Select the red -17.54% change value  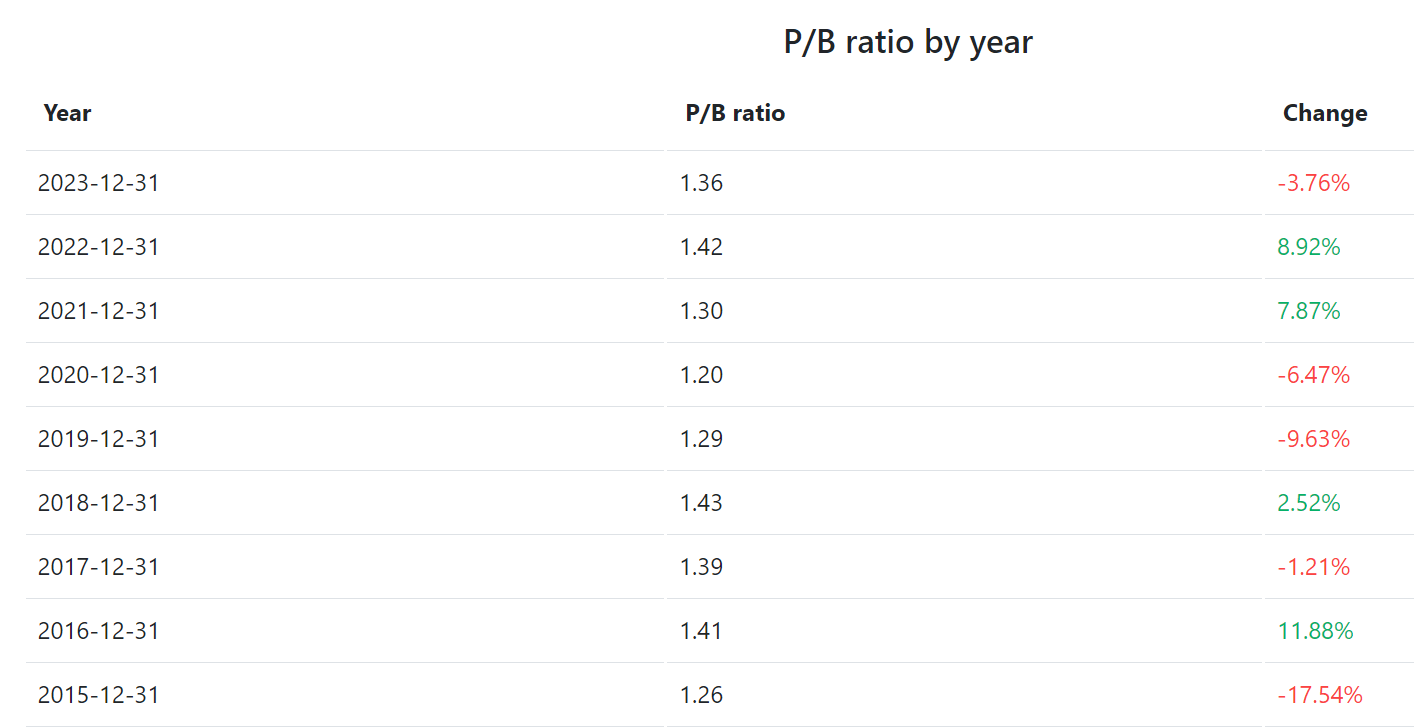[x=1319, y=695]
